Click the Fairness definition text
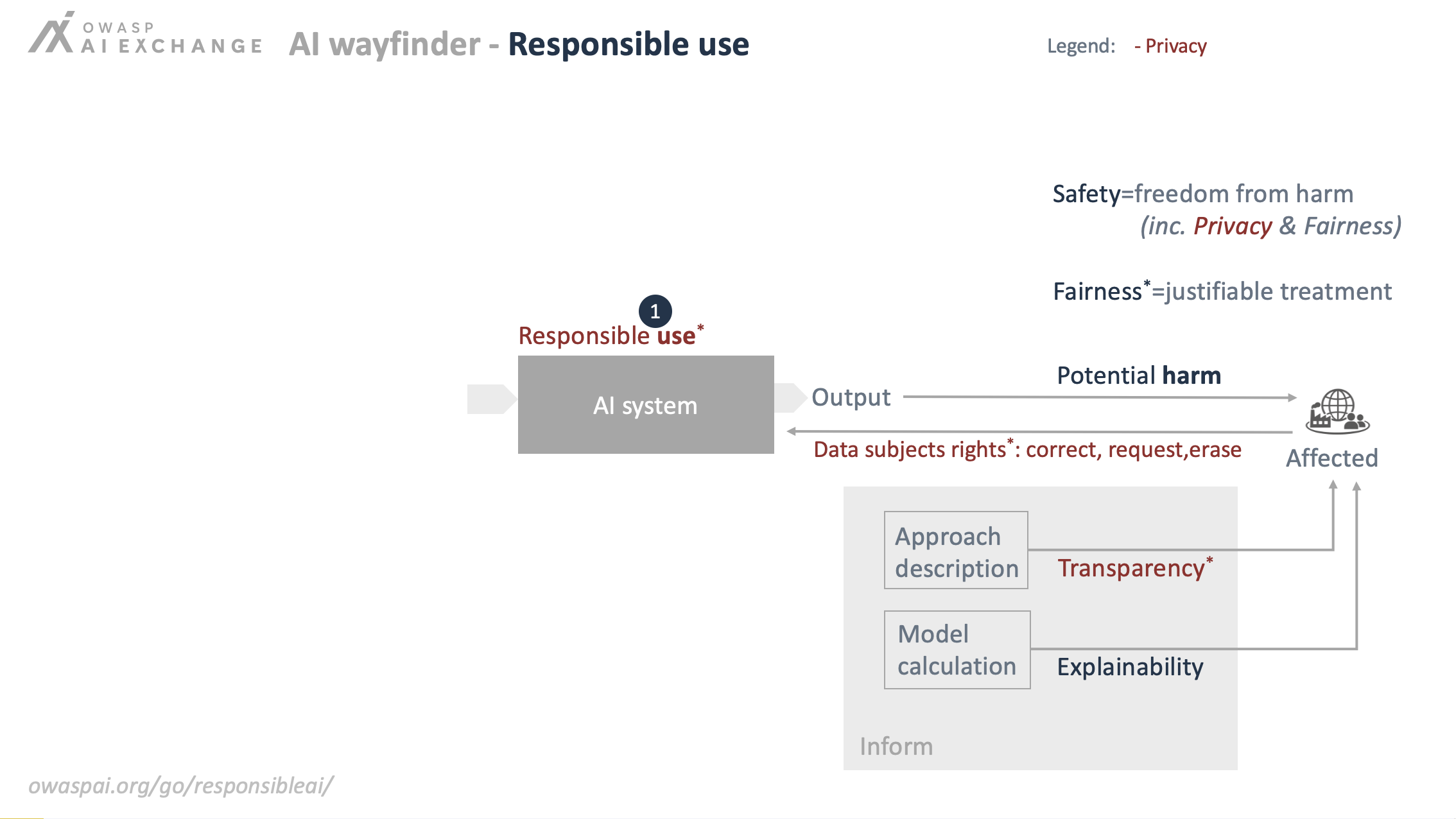Screen dimensions: 1456x819 1222,291
